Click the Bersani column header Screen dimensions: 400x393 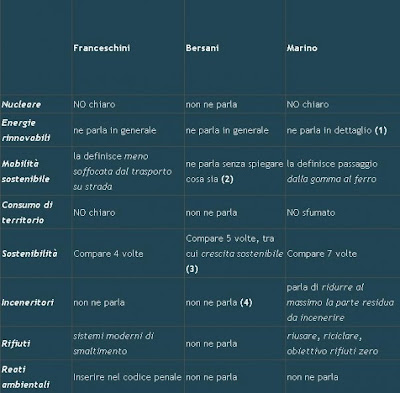[202, 48]
